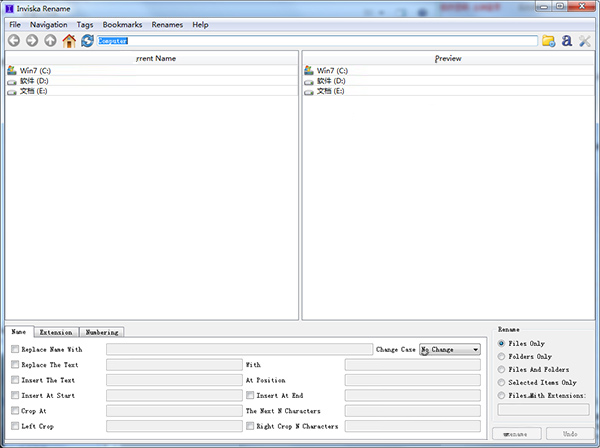
Task: Go up one directory level
Action: (50, 41)
